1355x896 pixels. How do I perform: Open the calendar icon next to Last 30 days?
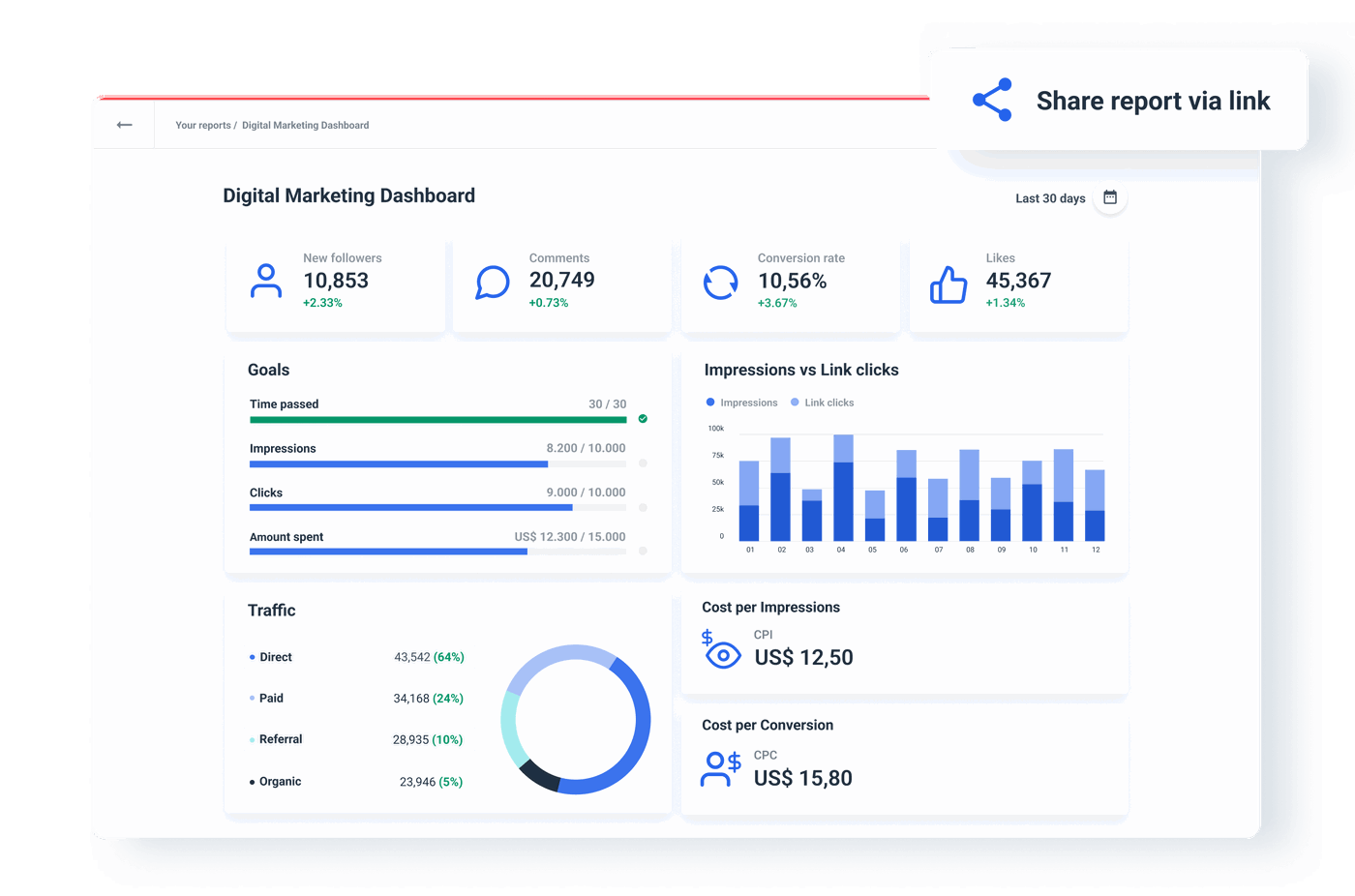1110,196
